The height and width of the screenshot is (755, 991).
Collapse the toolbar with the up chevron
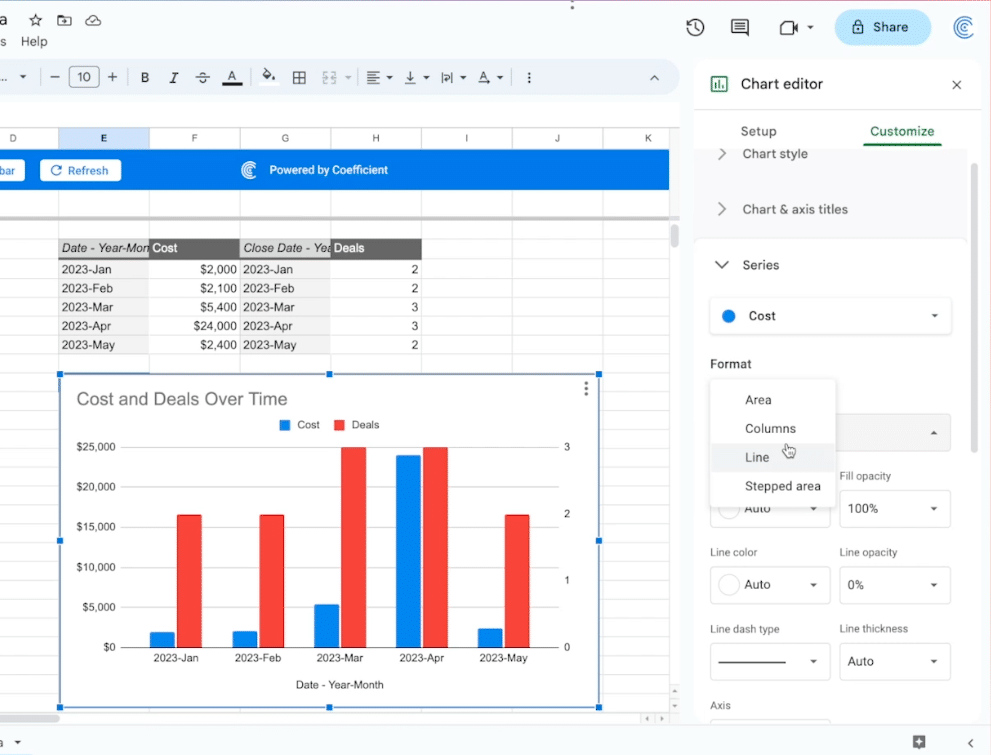coord(654,78)
